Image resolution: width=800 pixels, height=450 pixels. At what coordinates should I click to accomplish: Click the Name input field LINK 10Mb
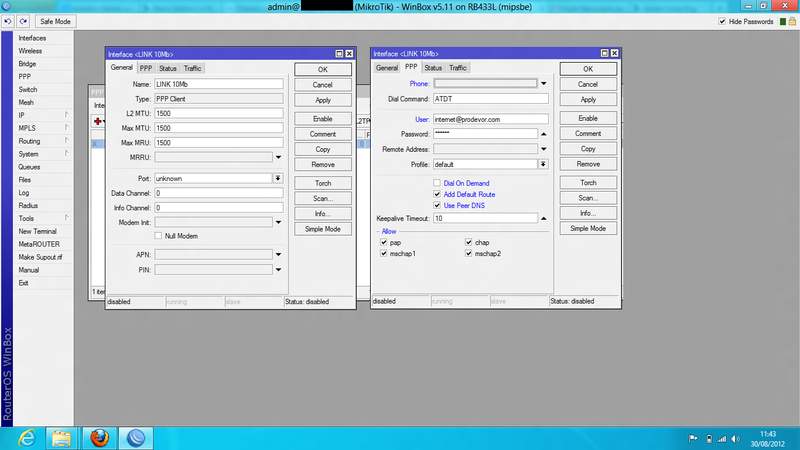tap(219, 84)
